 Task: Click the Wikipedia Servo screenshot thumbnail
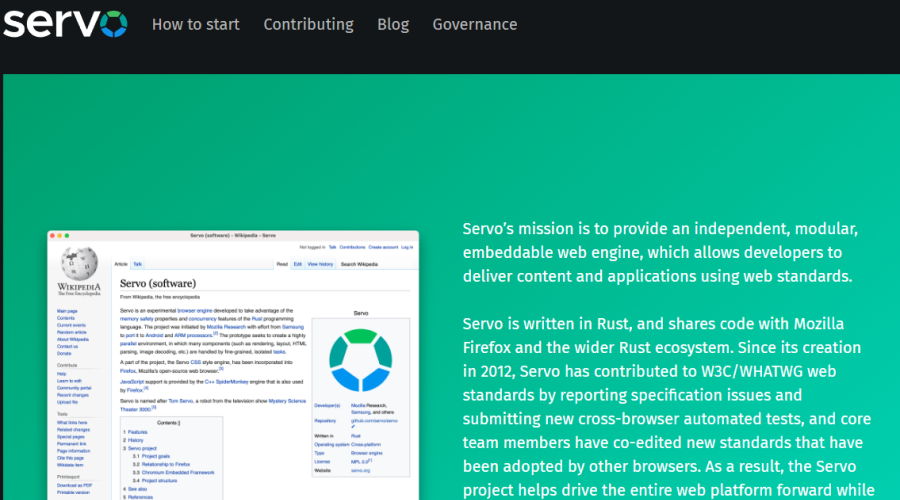pos(233,365)
